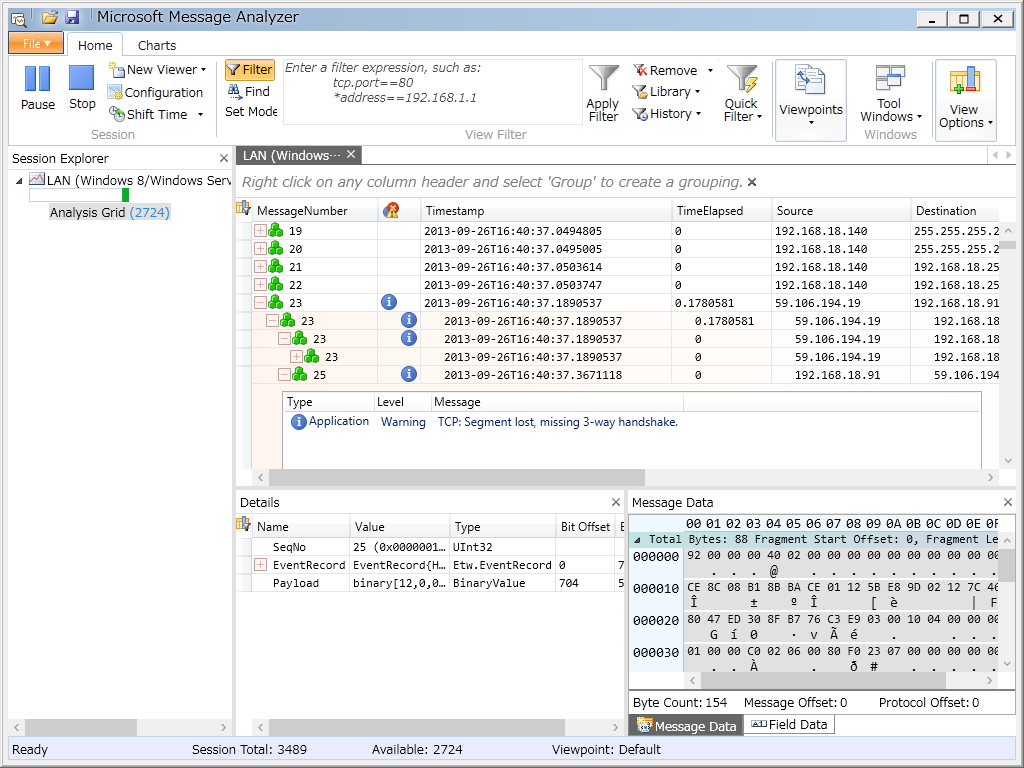
Task: Collapse the Total Bytes header in hex view
Action: [637, 539]
